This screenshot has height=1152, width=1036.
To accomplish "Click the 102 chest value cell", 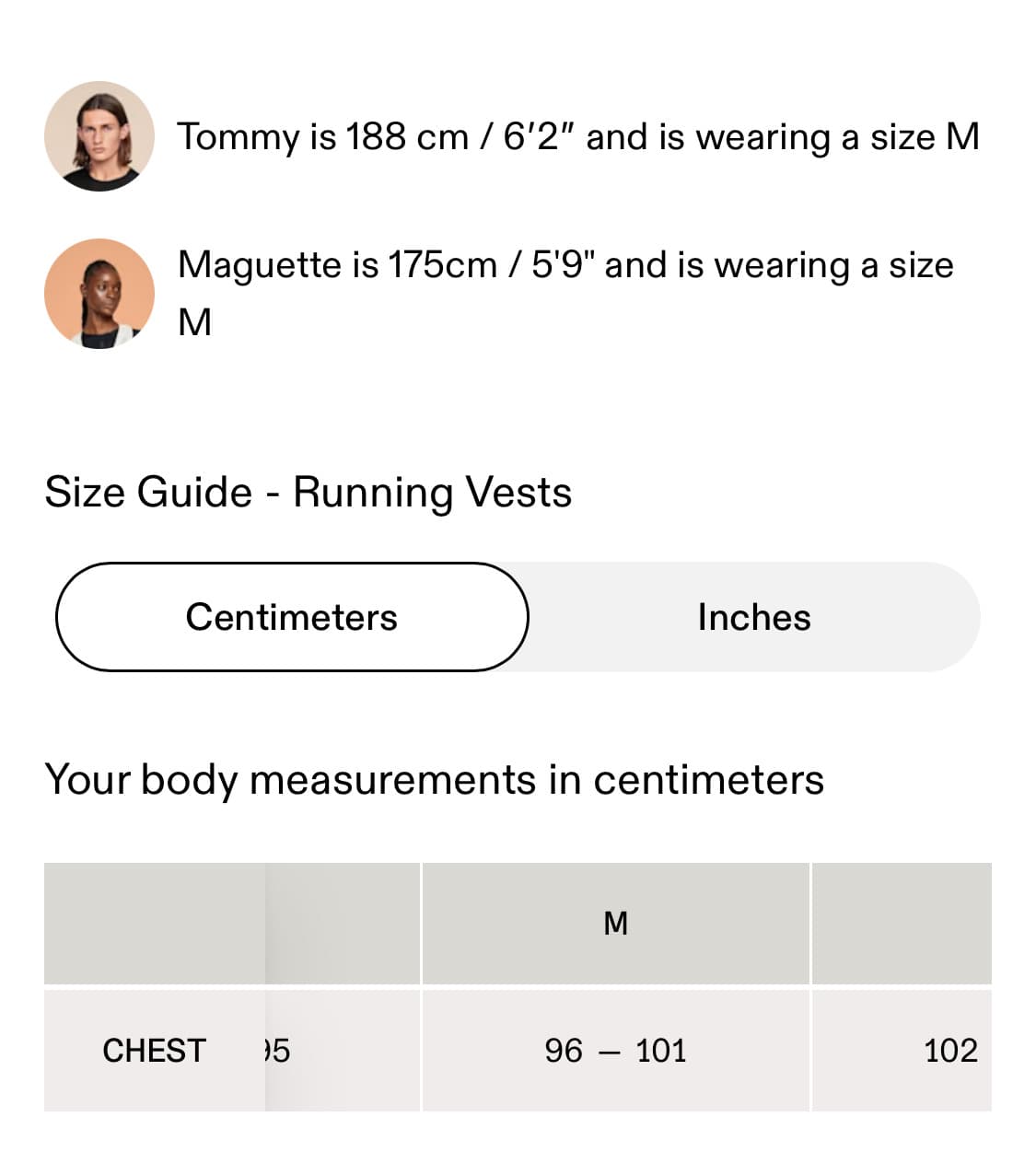I will pos(949,1051).
